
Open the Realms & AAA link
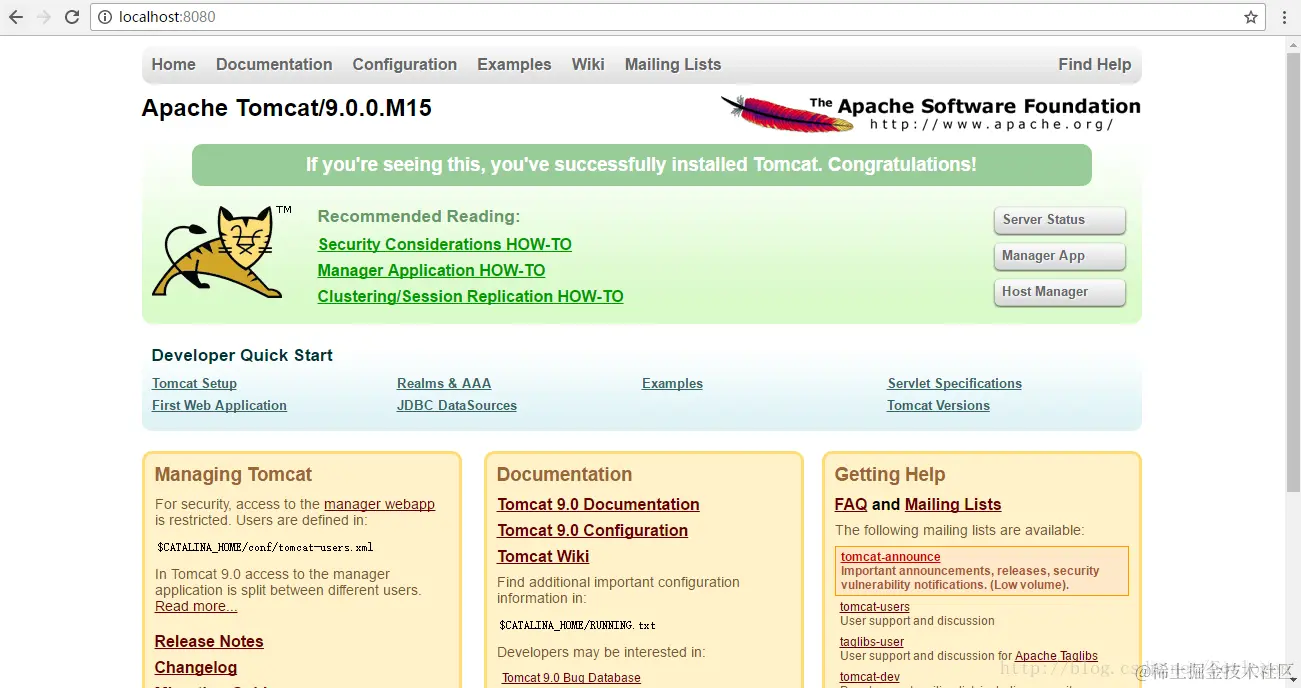coord(444,383)
